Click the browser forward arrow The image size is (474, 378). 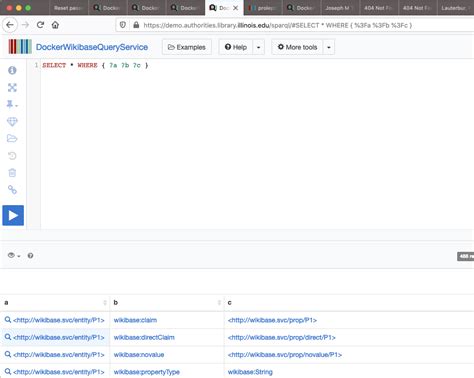coord(25,25)
